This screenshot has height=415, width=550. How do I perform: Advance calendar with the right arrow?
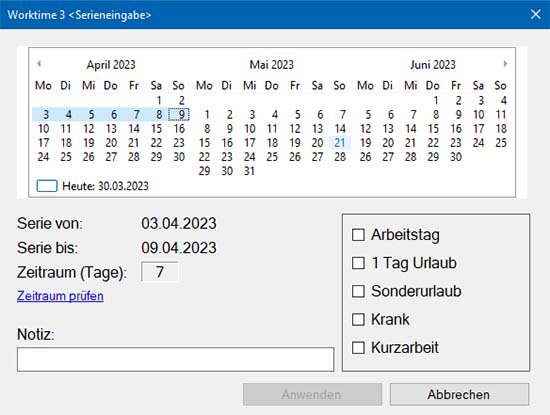pos(505,63)
